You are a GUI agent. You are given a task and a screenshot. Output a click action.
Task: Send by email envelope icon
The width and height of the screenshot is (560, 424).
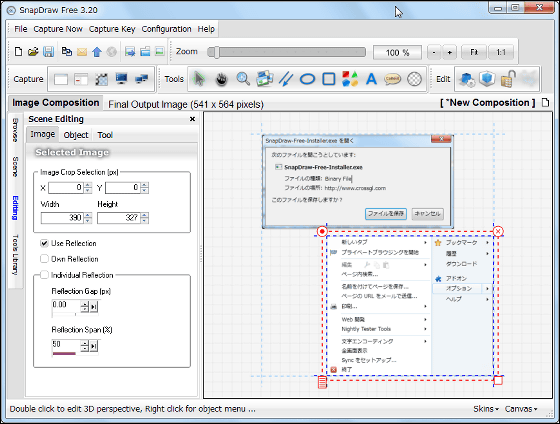click(x=82, y=52)
